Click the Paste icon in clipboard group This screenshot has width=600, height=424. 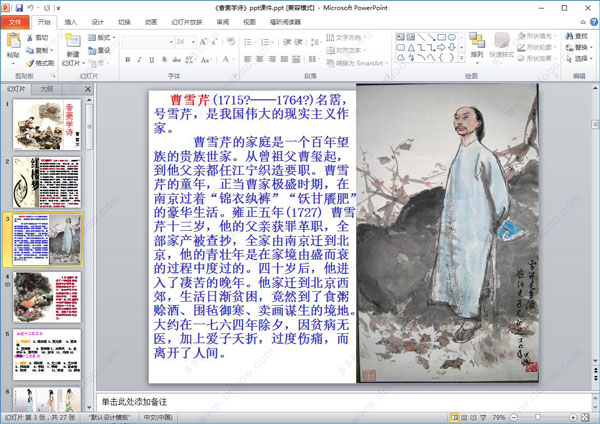click(13, 41)
